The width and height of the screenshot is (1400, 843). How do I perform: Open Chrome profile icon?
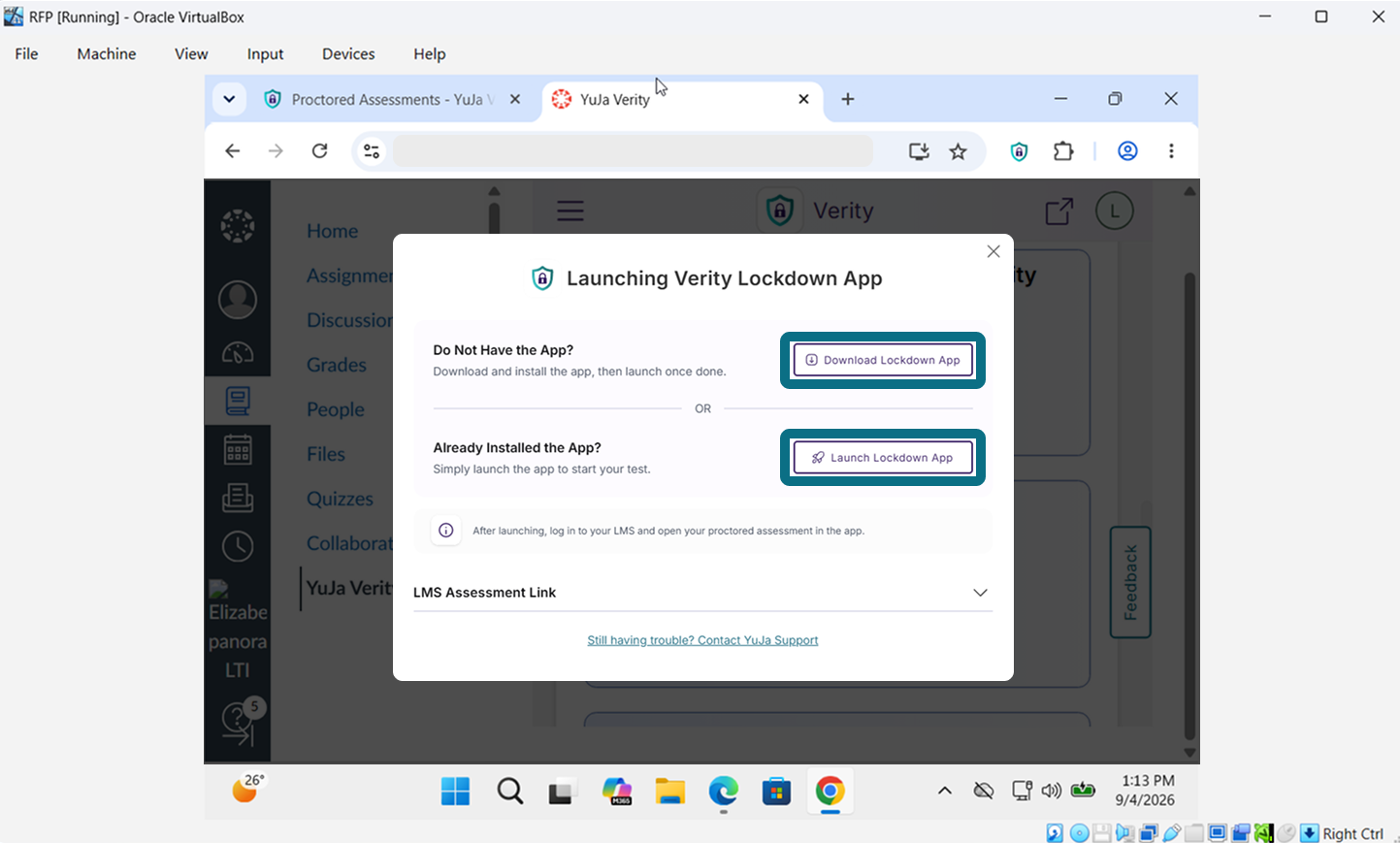[1127, 150]
